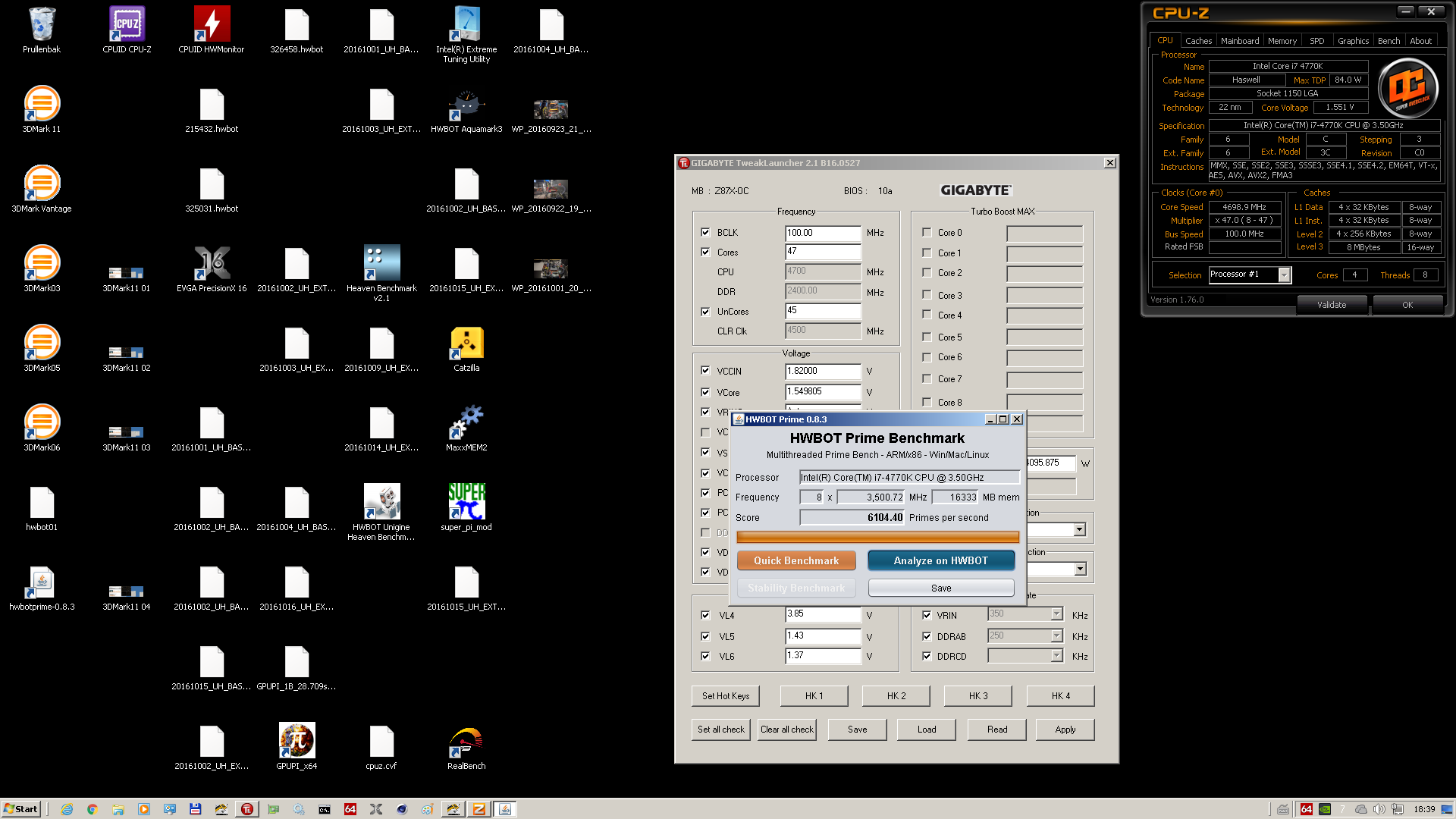Open the Catzilla desktop icon

(x=466, y=349)
